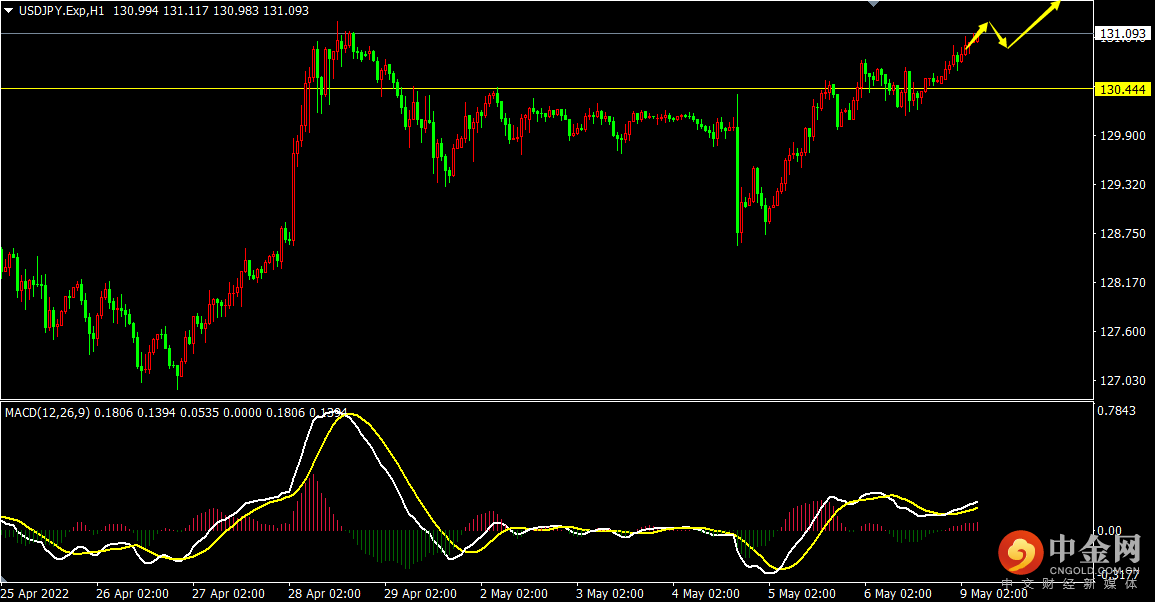The width and height of the screenshot is (1155, 602).
Task: Click the OHLC values 130.994 131.117 130.983 131.093
Action: coord(211,11)
